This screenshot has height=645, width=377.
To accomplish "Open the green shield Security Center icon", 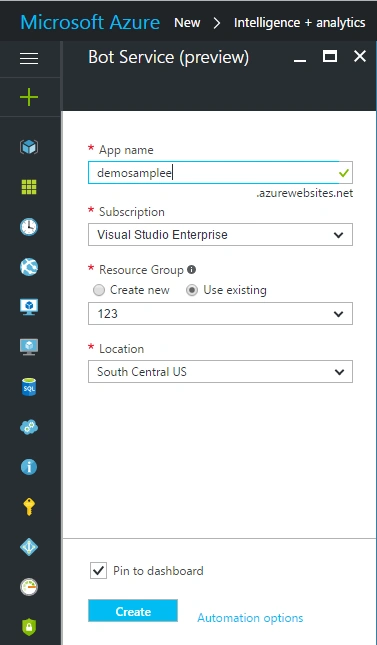I will pos(29,627).
